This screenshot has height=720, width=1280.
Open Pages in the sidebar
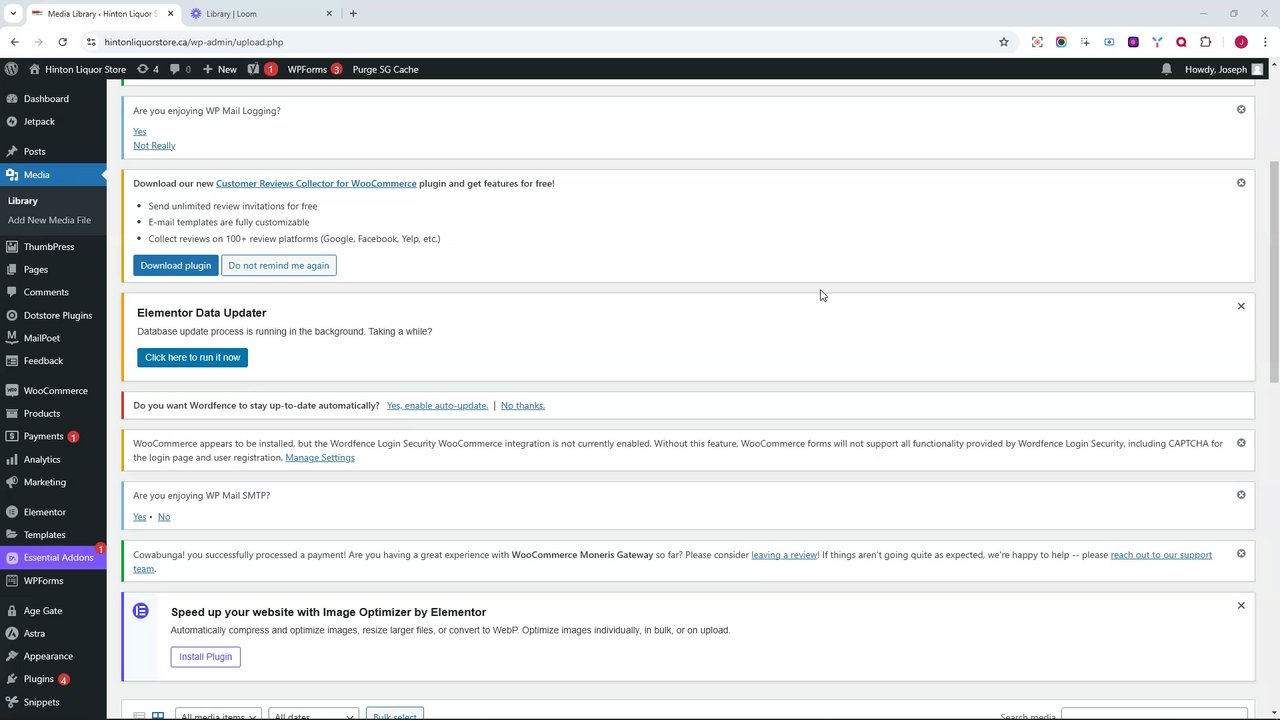coord(35,269)
